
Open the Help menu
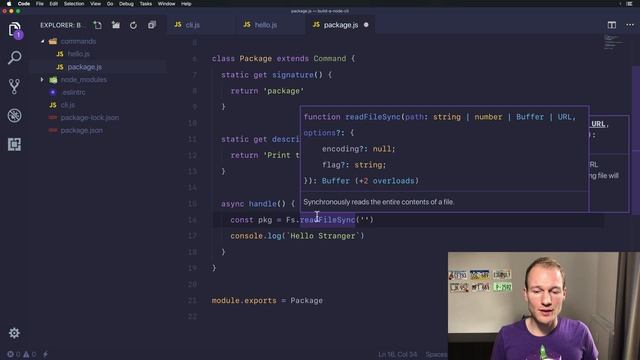pos(186,4)
